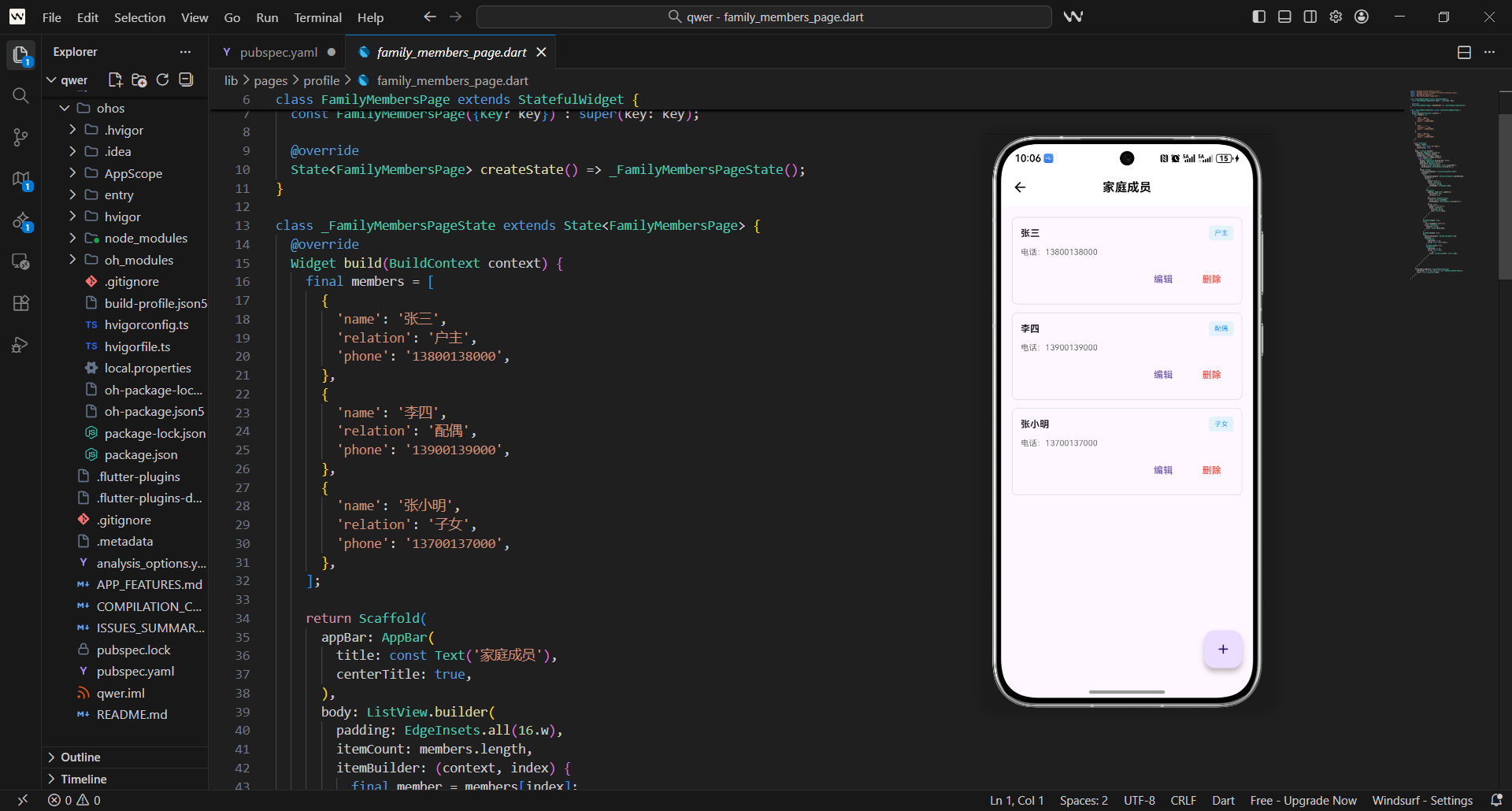Tap the back arrow in phone preview
Viewport: 1512px width, 811px height.
pyautogui.click(x=1021, y=187)
